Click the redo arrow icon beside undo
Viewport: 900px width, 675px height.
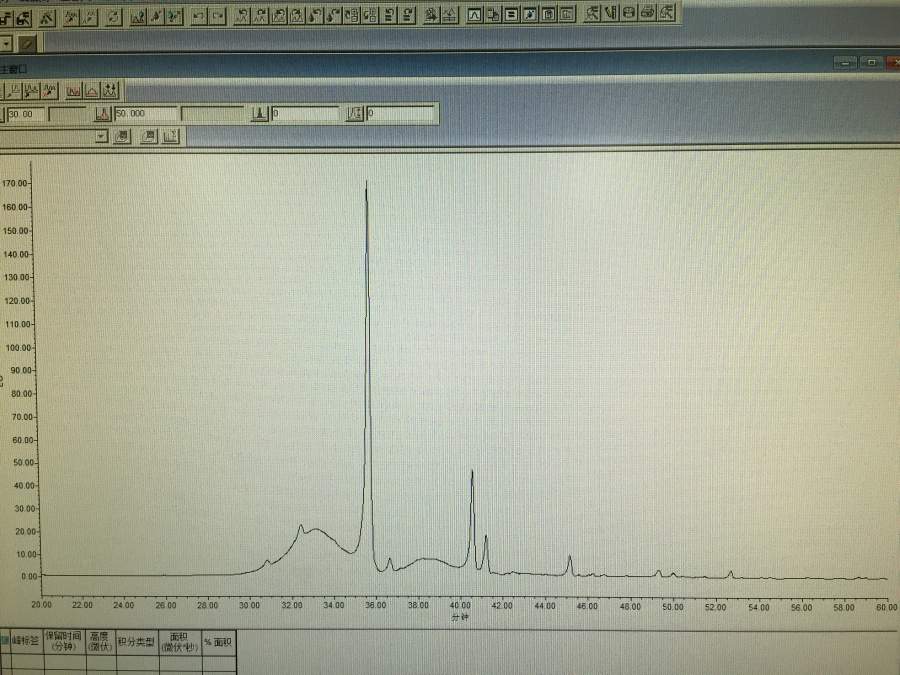[x=218, y=17]
